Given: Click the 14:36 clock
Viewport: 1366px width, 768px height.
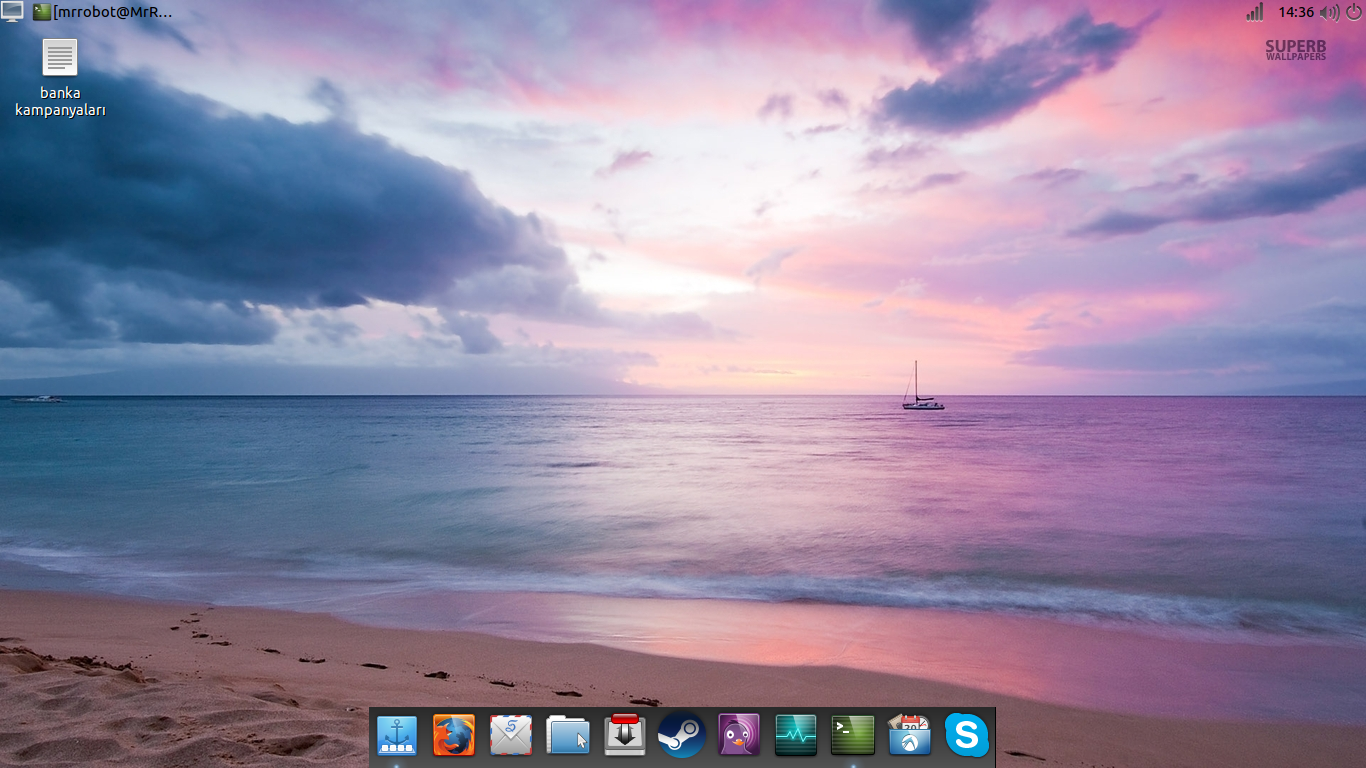Looking at the screenshot, I should pyautogui.click(x=1296, y=12).
